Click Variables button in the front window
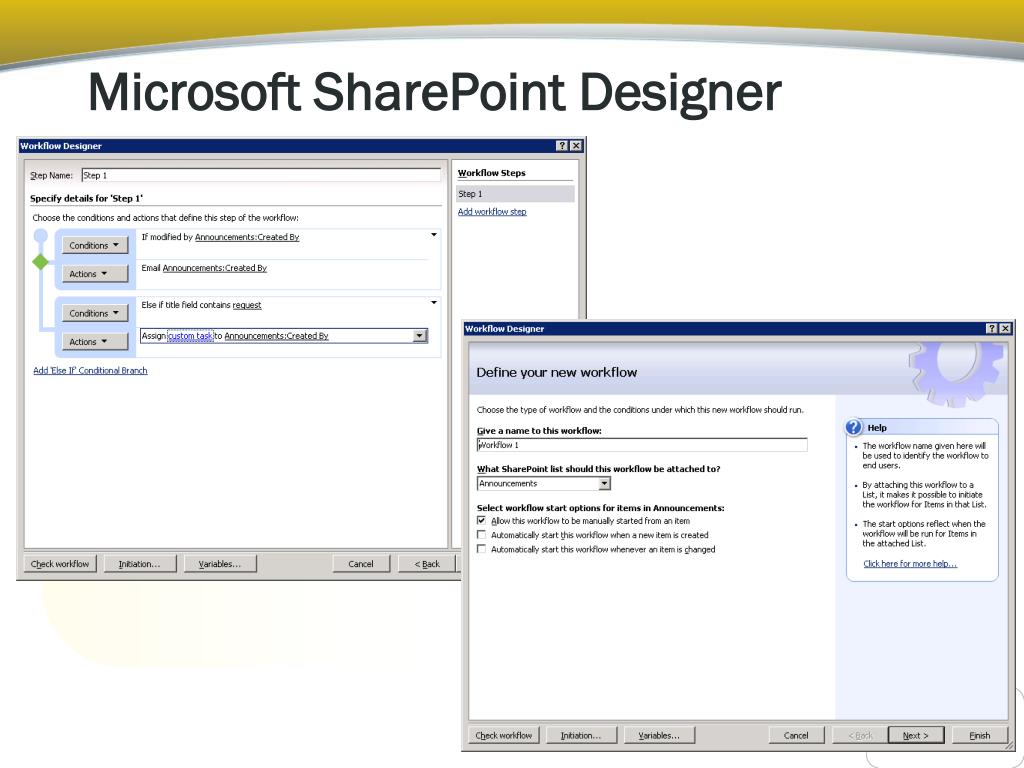1024x768 pixels. [659, 735]
